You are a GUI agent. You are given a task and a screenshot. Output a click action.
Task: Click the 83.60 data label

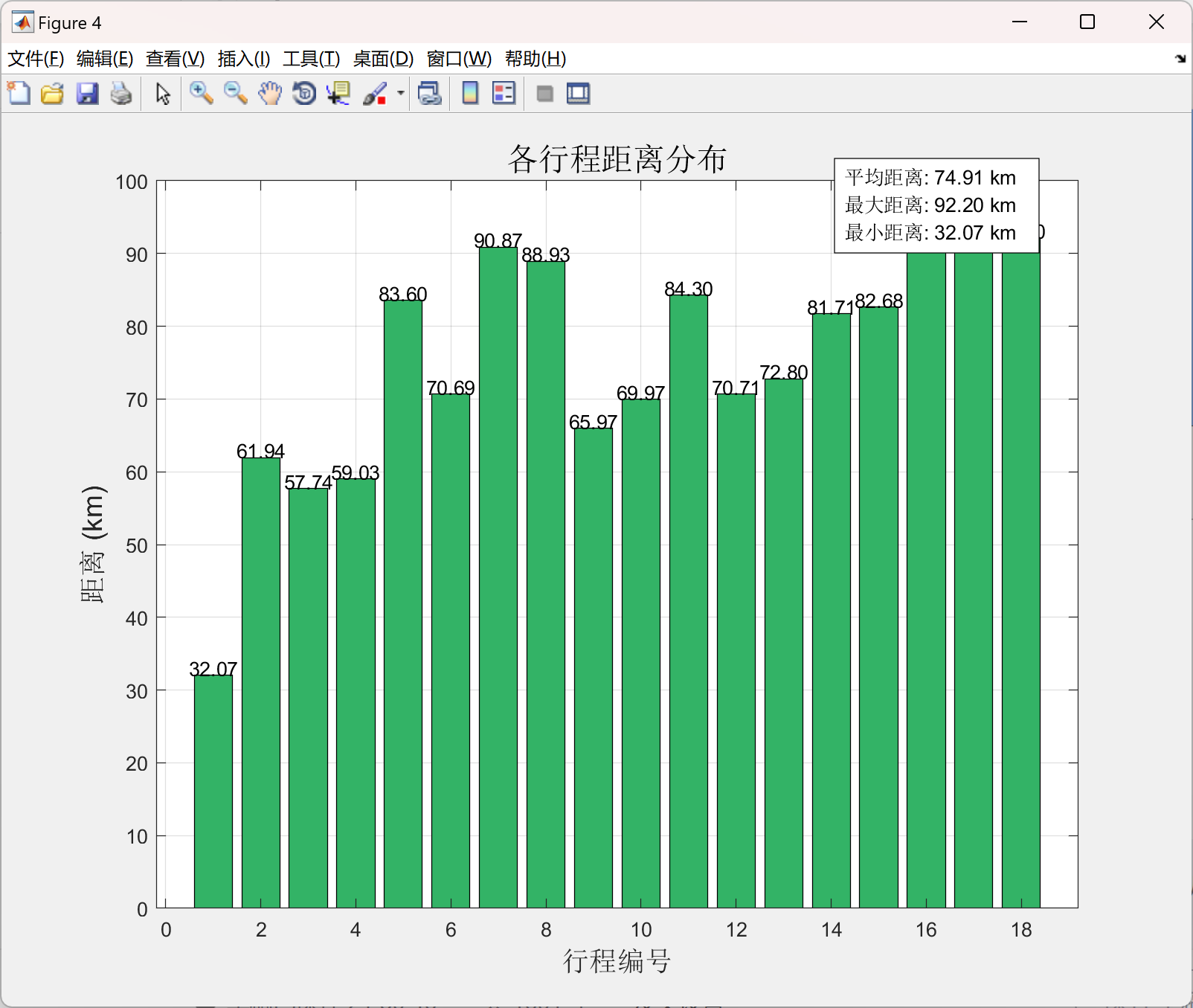(403, 294)
